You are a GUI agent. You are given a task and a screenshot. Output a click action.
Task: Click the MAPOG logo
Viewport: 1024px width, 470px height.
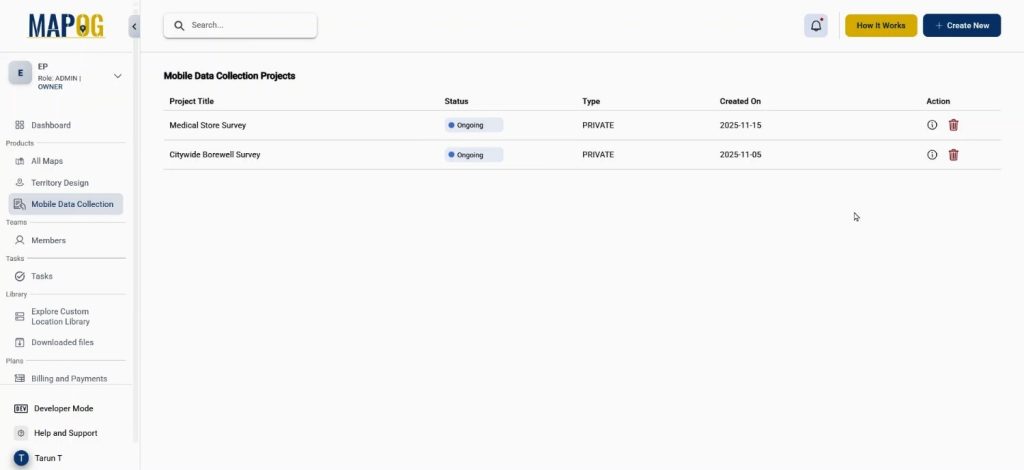pos(67,26)
